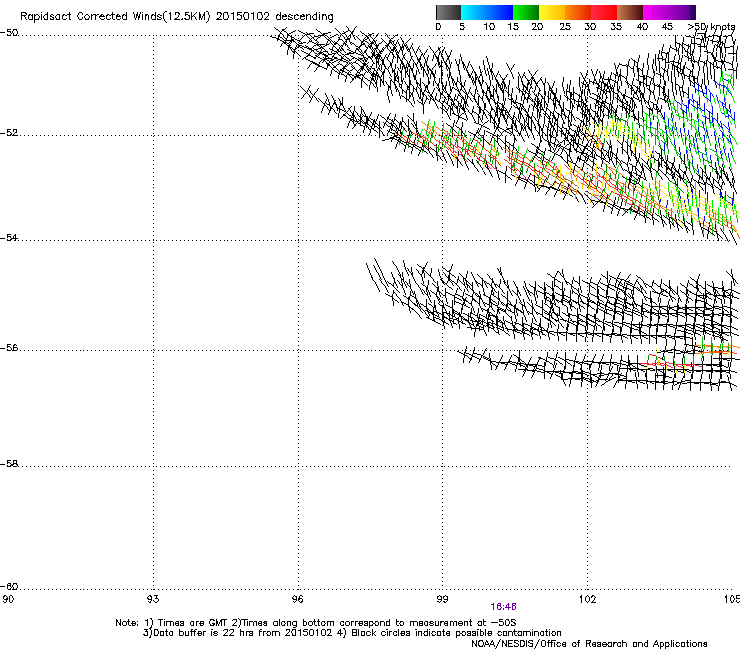Click legend scale number 25
Image resolution: width=740 pixels, height=650 pixels.
(565, 27)
